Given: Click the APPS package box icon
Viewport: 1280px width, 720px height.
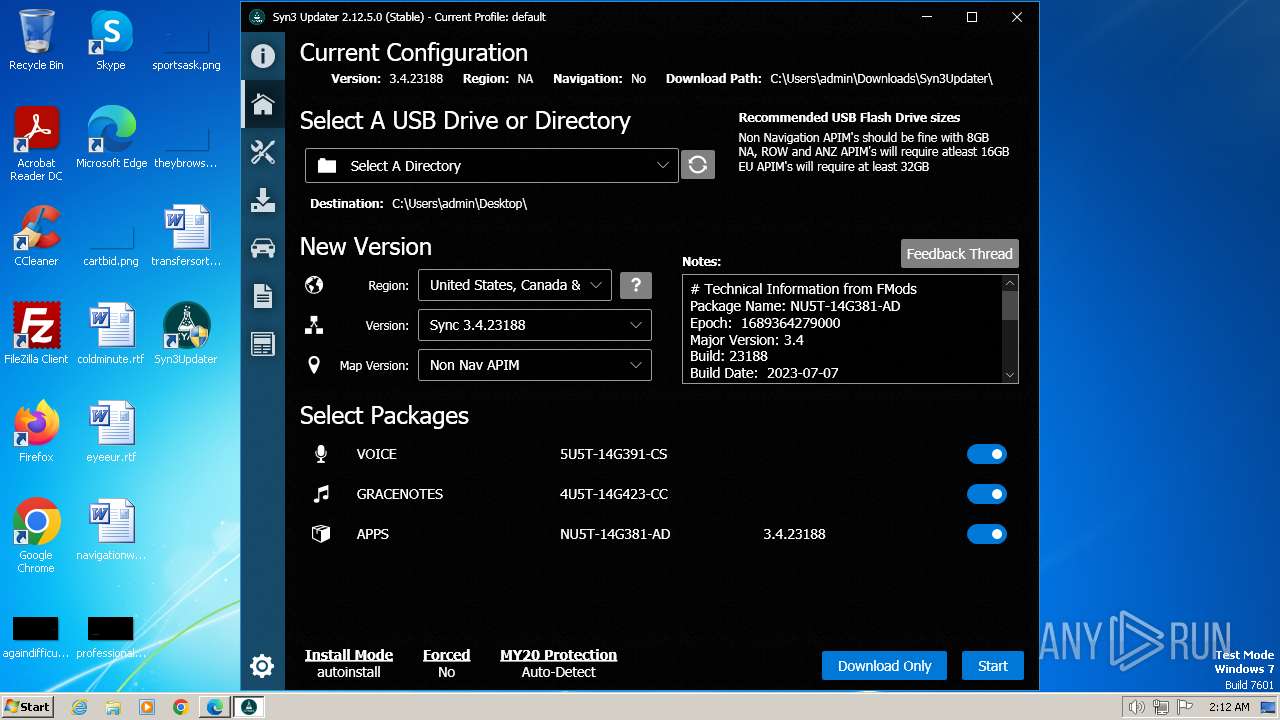Looking at the screenshot, I should coord(321,534).
